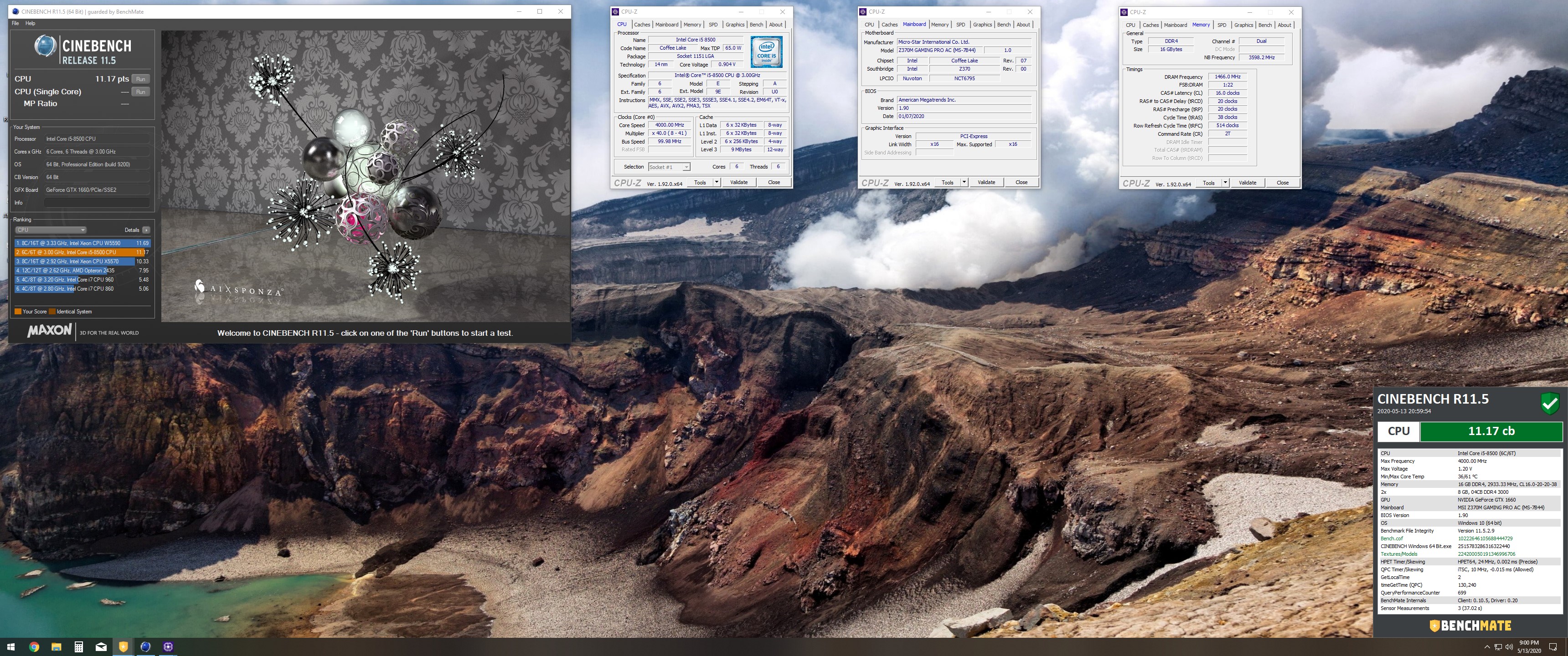This screenshot has width=1568, height=656.
Task: Launch Google Chrome from the taskbar
Action: (x=34, y=647)
